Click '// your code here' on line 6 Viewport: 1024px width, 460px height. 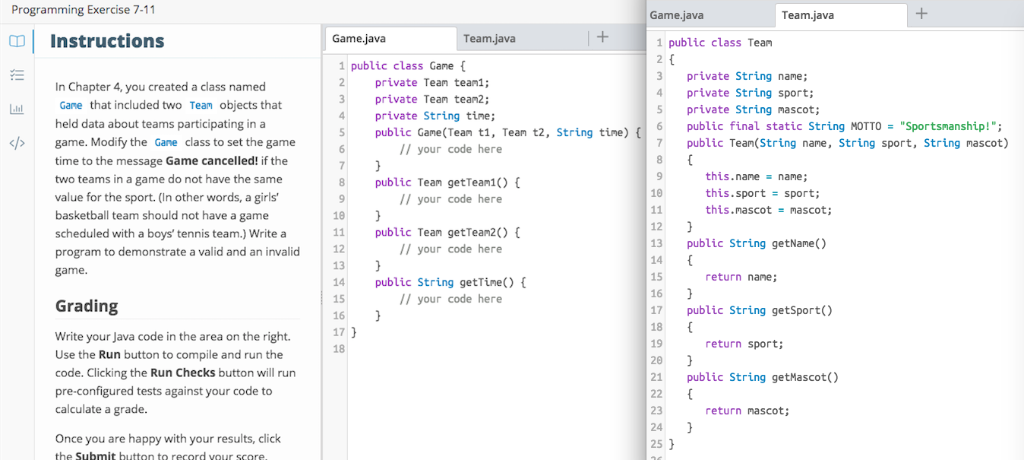(451, 149)
